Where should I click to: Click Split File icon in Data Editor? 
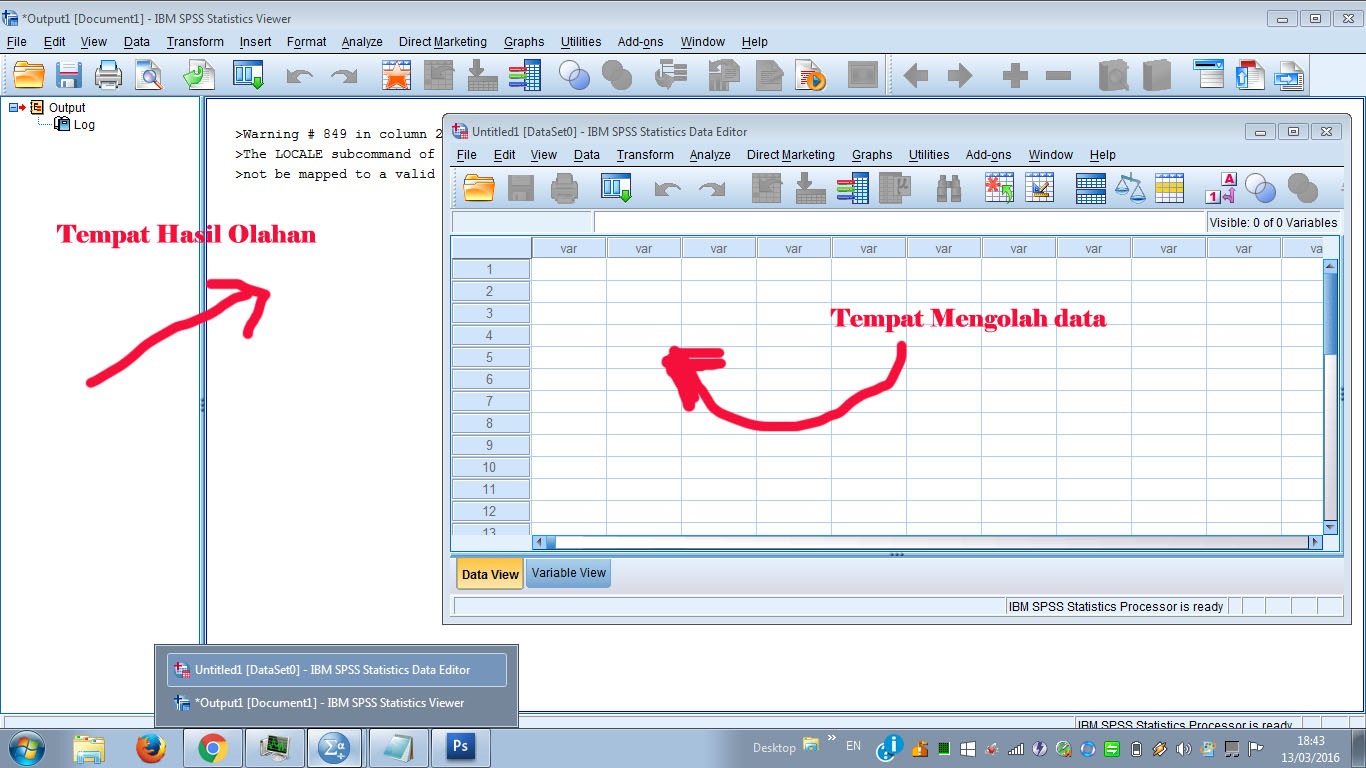point(1090,187)
